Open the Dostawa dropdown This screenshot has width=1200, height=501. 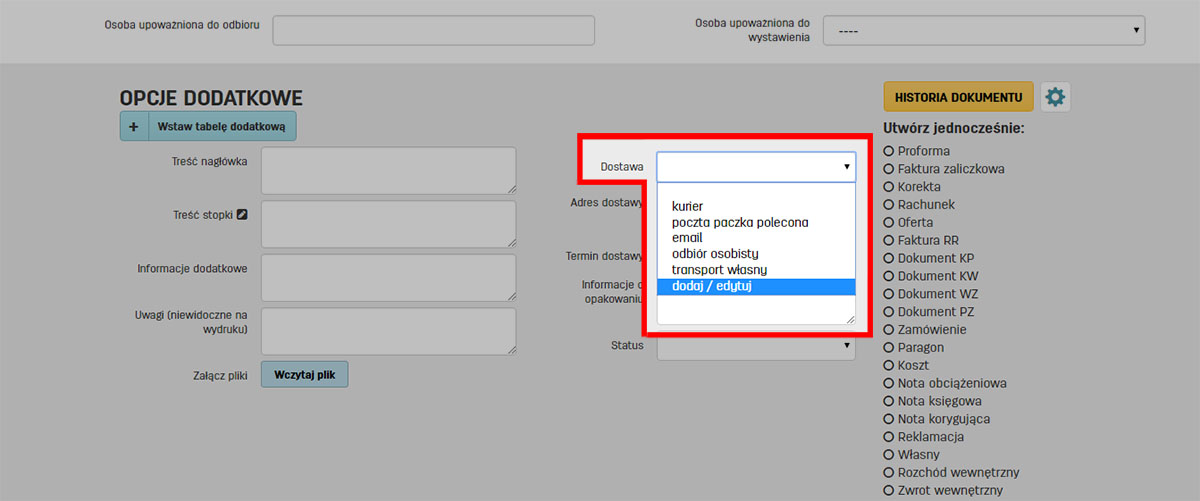tap(755, 167)
